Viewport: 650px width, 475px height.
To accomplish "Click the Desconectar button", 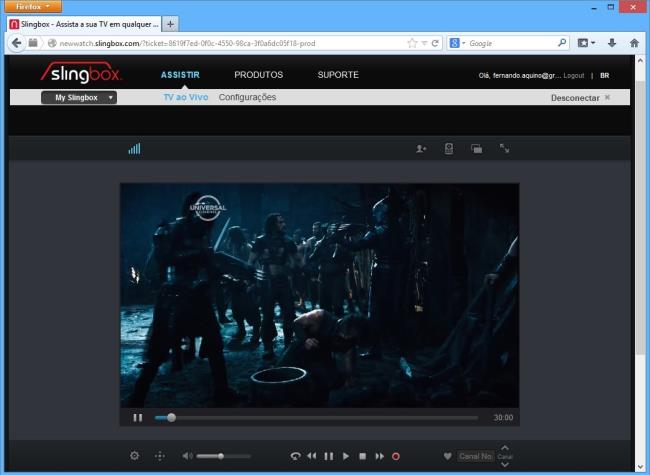I will [580, 98].
